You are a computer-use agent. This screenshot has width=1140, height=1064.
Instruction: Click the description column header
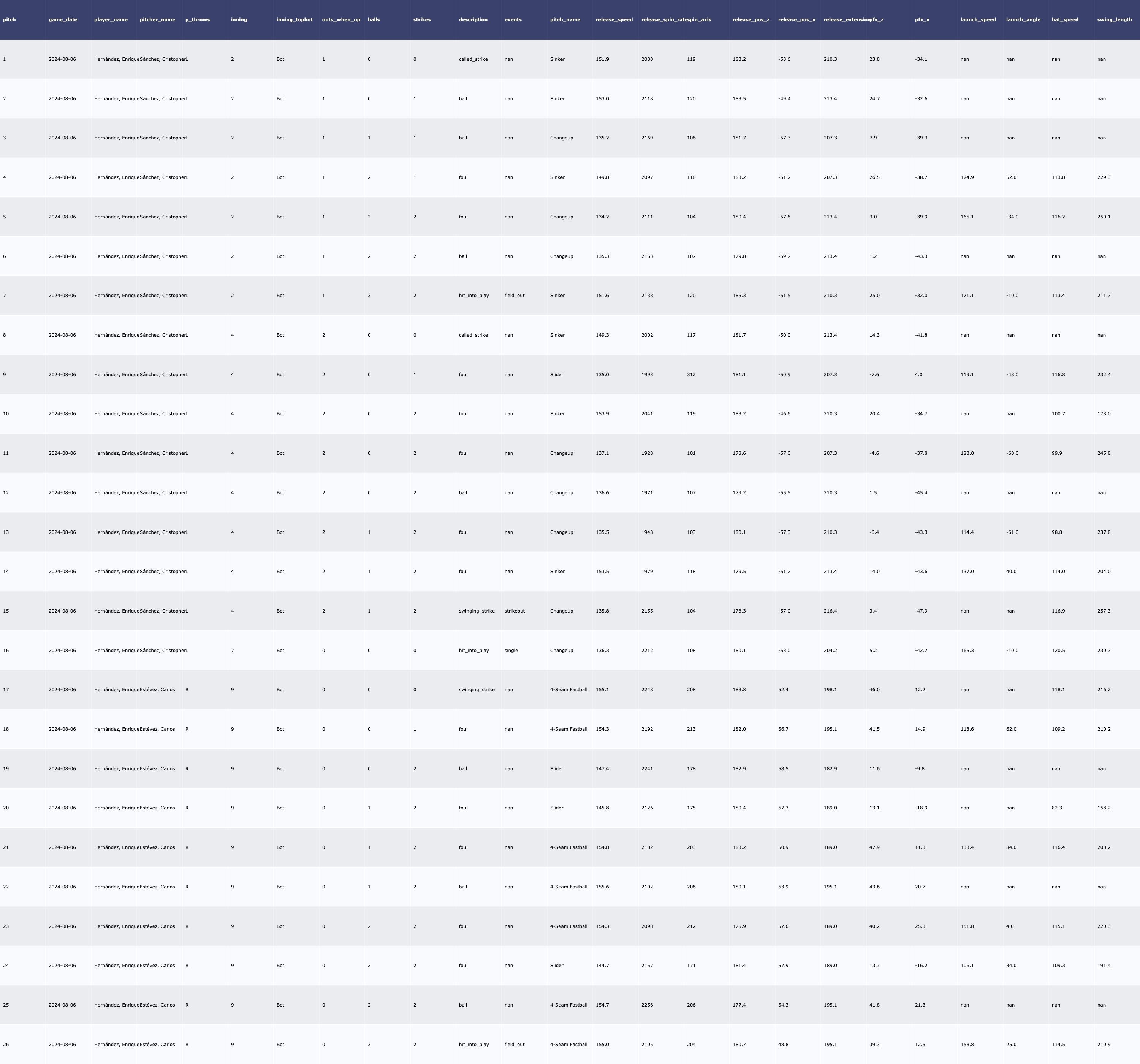[x=473, y=19]
